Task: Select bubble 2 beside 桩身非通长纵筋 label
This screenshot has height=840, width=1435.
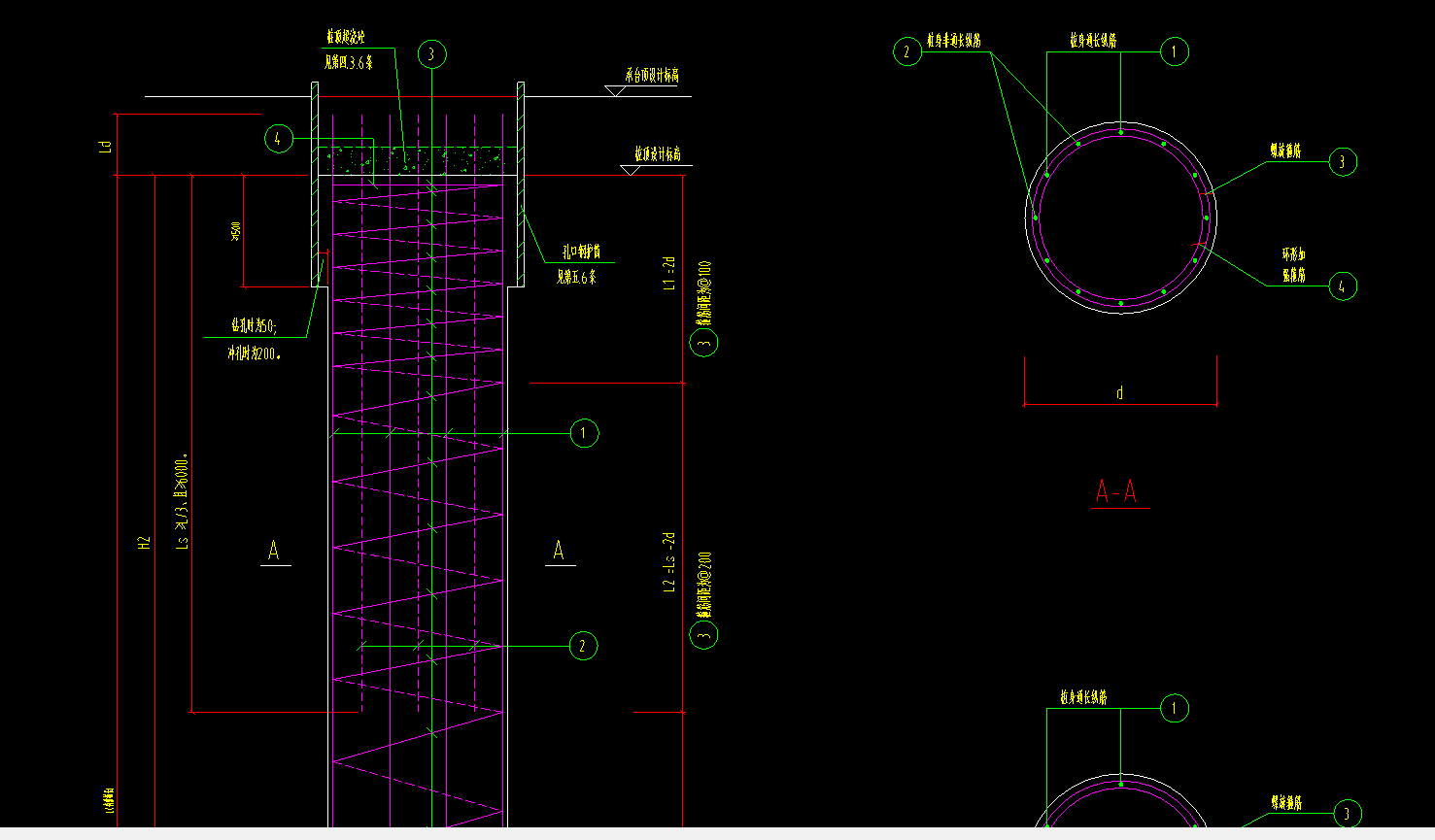Action: click(907, 51)
